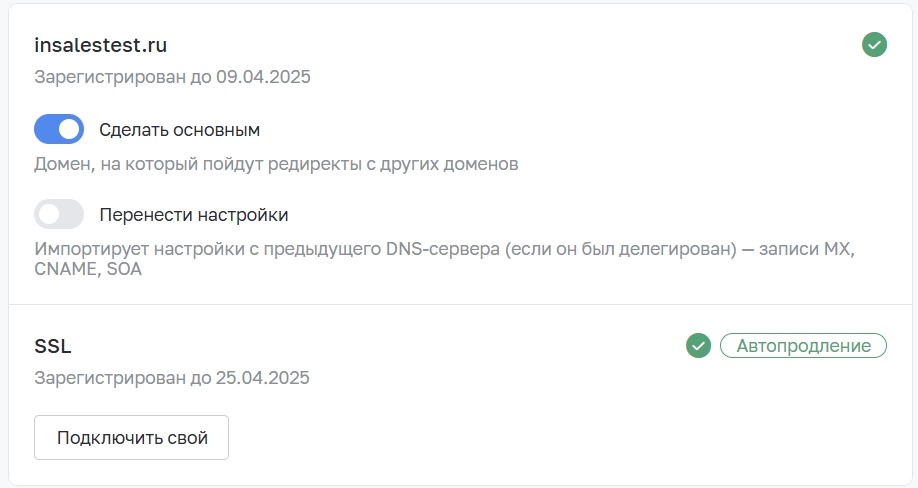Click the Перенести настройки label text
This screenshot has height=488, width=918.
tap(194, 215)
